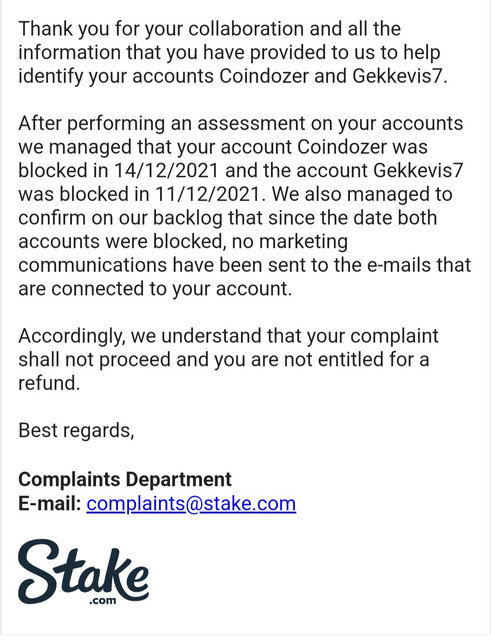Click the bold "Complaints Department" signature line
Viewport: 491px width, 640px height.
click(125, 479)
